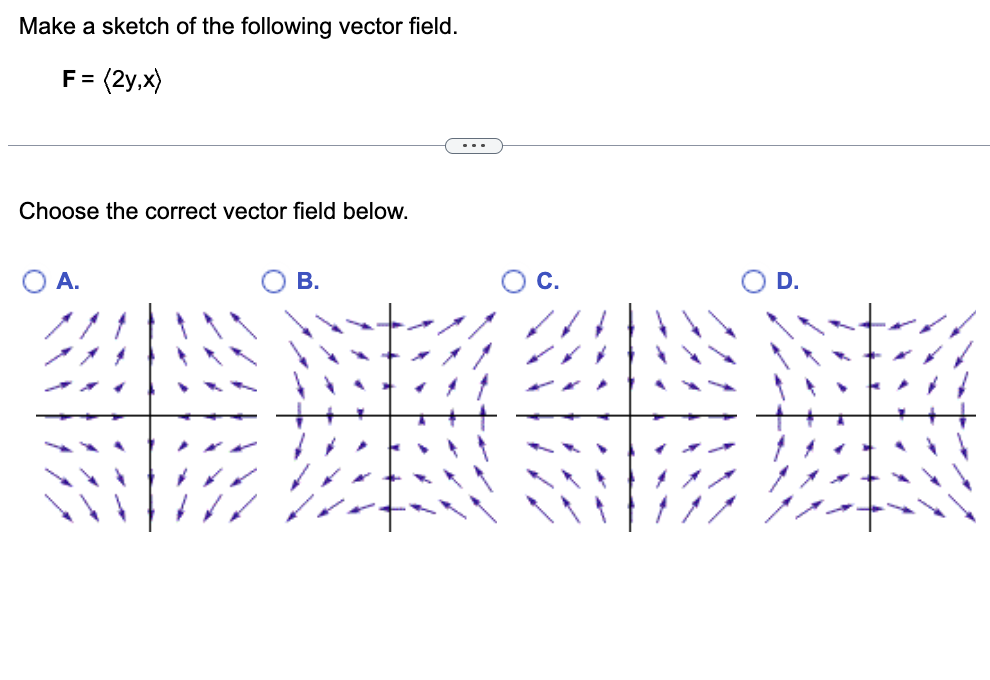Image resolution: width=990 pixels, height=680 pixels.
Task: Select radio button B
Action: click(x=273, y=282)
